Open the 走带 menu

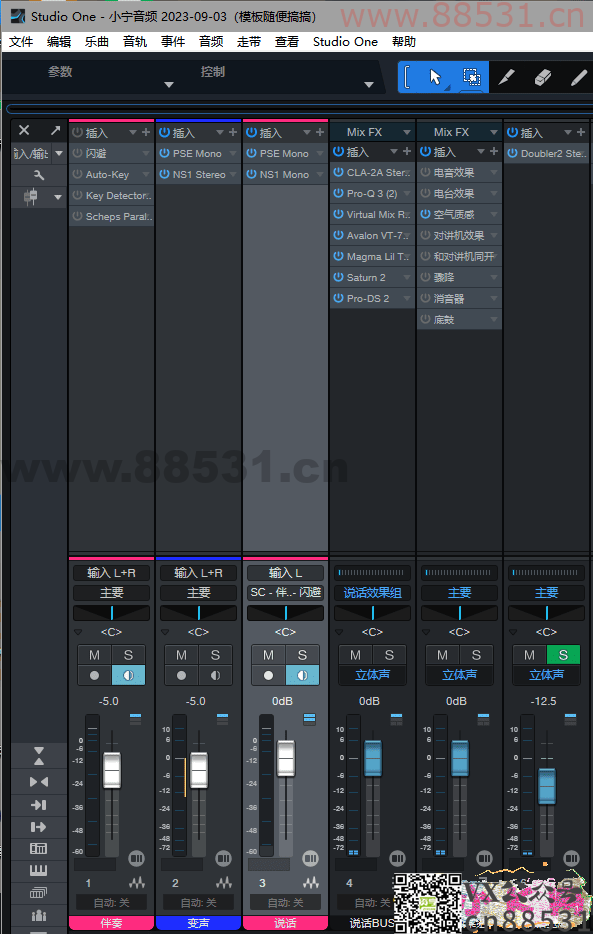tap(249, 42)
